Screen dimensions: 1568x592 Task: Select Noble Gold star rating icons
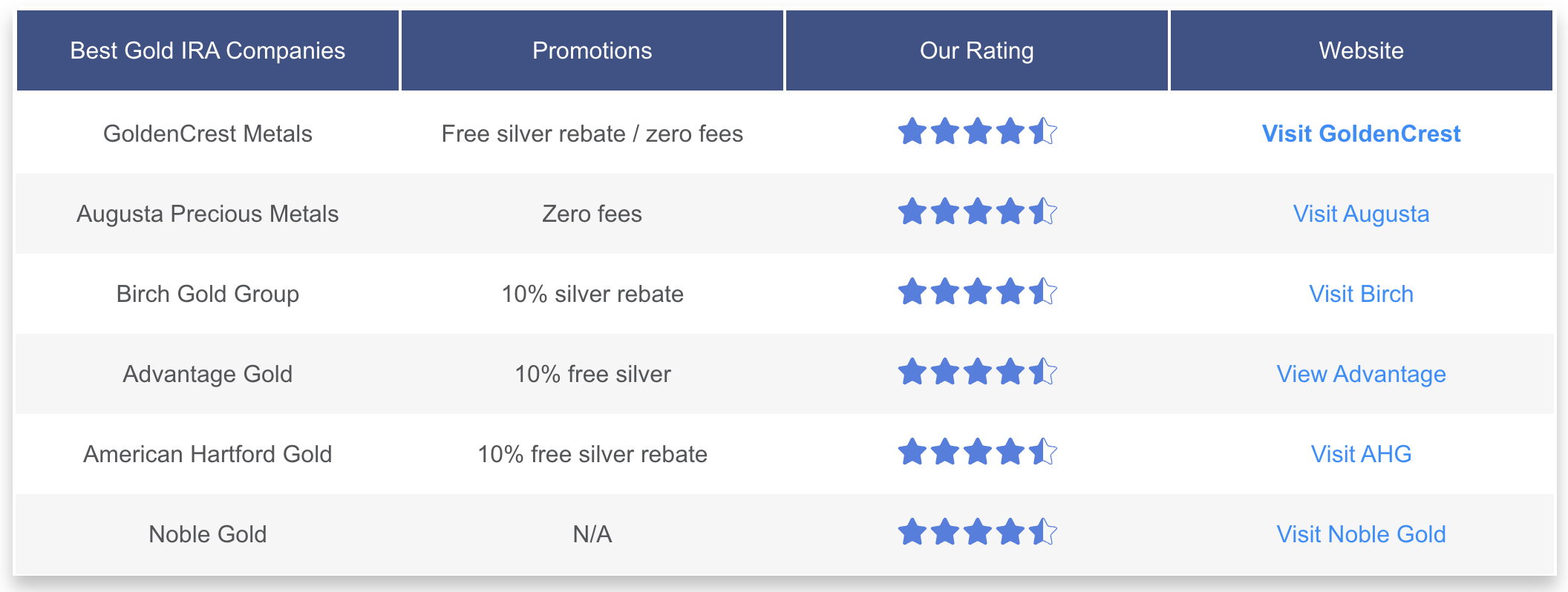(x=977, y=532)
